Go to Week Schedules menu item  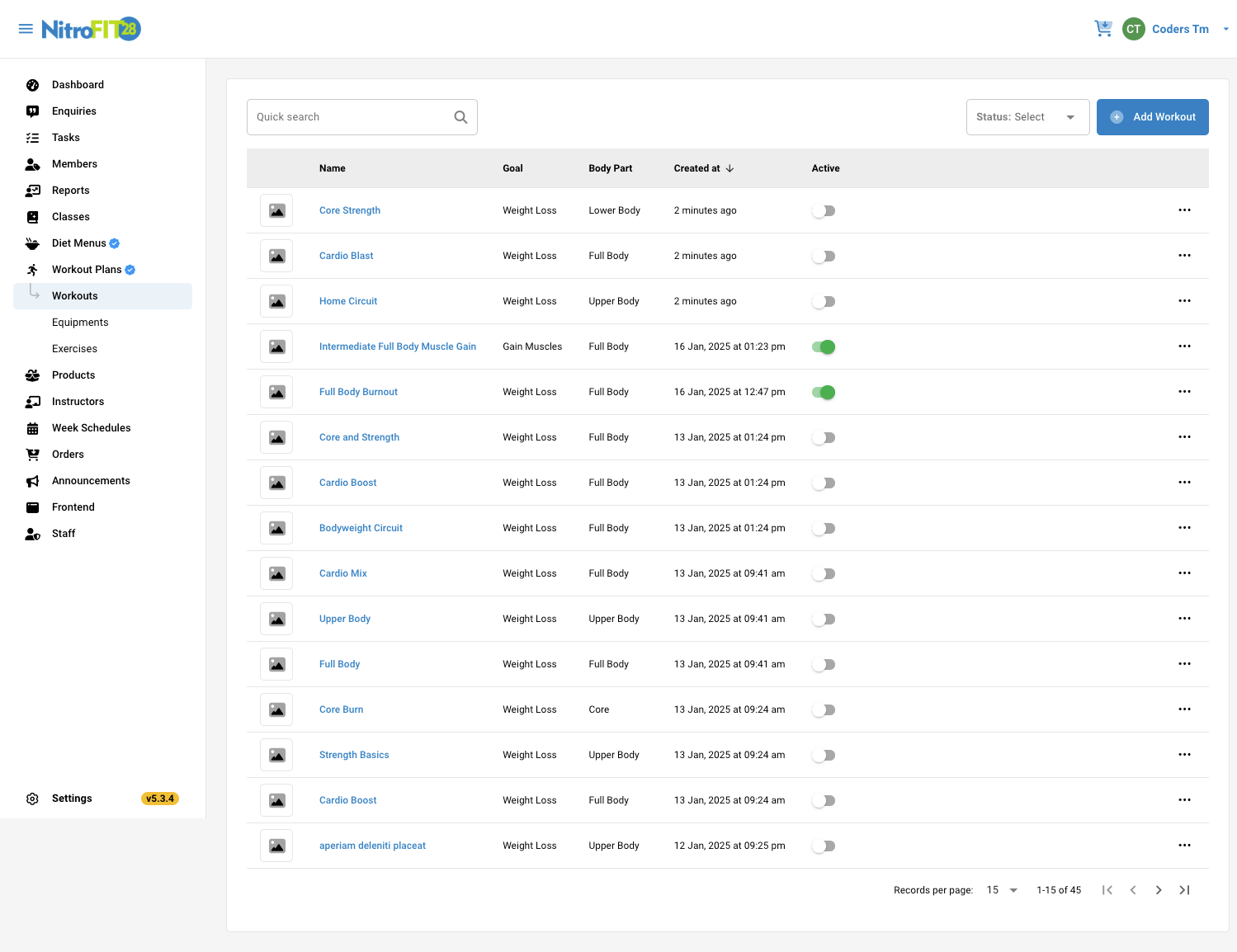click(x=91, y=428)
